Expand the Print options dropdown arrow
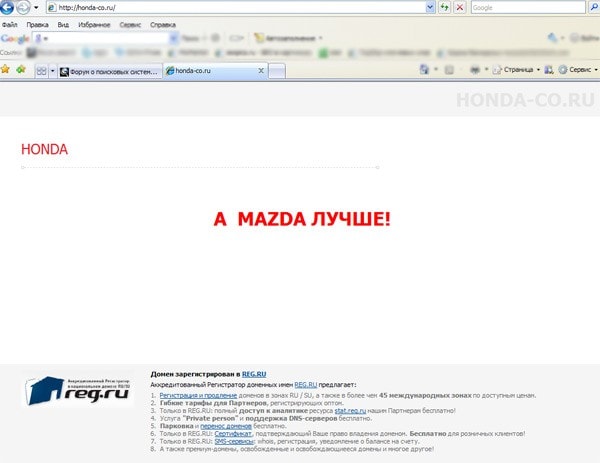This screenshot has height=463, width=600. click(486, 70)
